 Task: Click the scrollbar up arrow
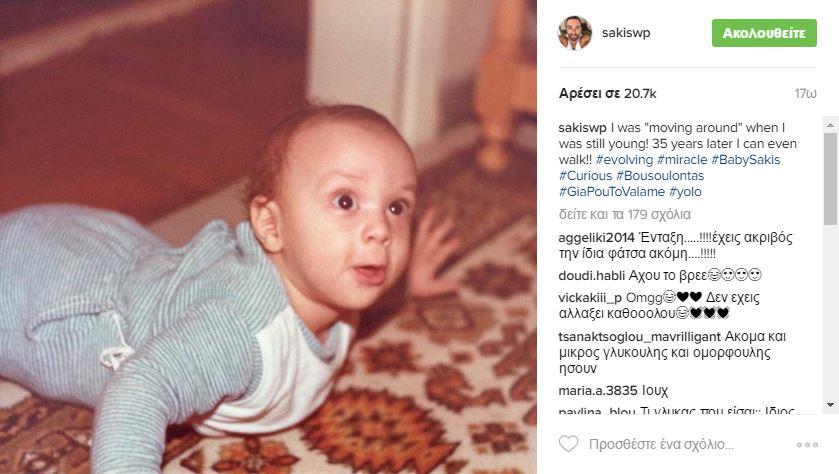[830, 125]
